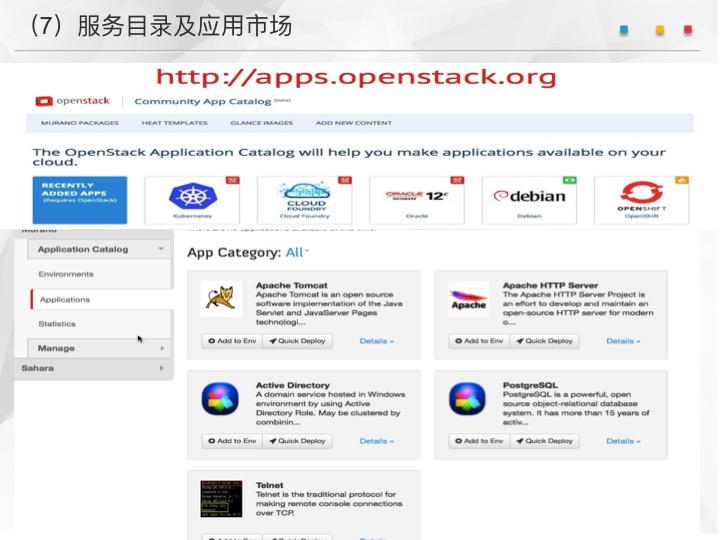The width and height of the screenshot is (720, 540).
Task: Open the Add New Content tab
Action: point(354,123)
